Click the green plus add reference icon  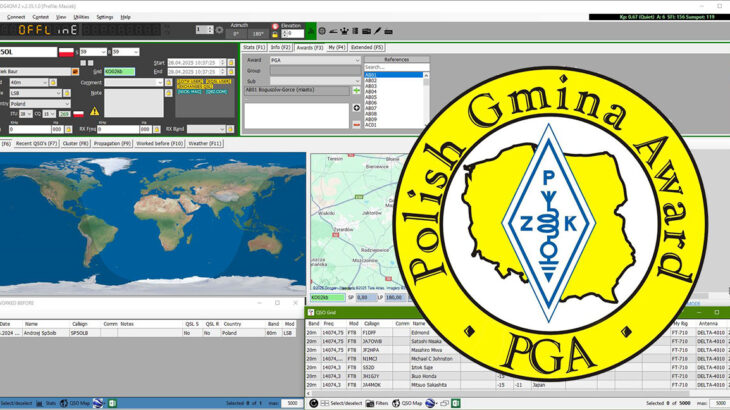(357, 90)
